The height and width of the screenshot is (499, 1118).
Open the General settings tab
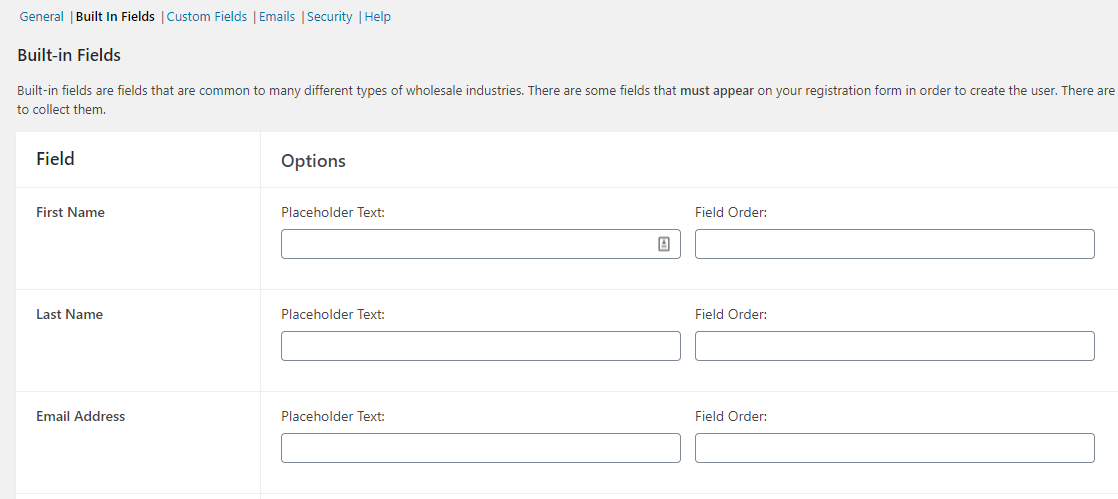point(41,17)
